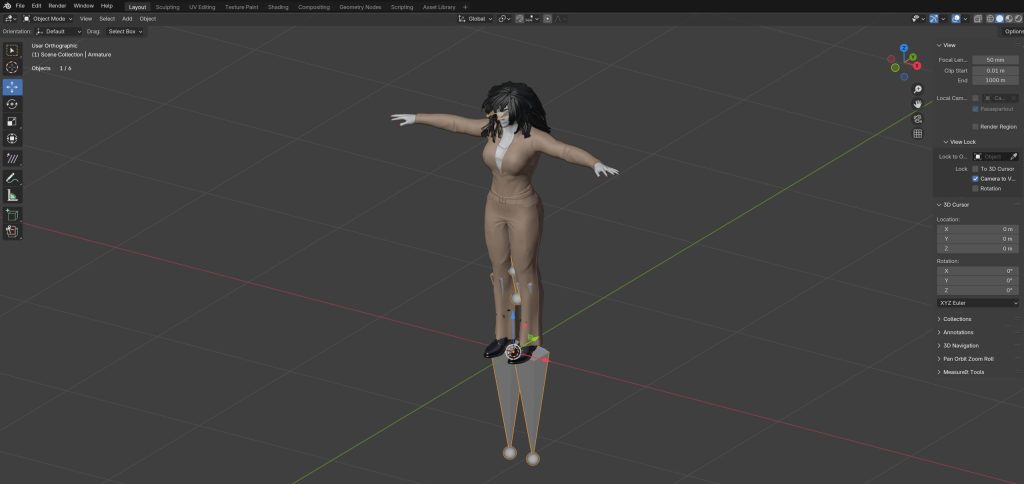Select the Move tool

(x=12, y=87)
